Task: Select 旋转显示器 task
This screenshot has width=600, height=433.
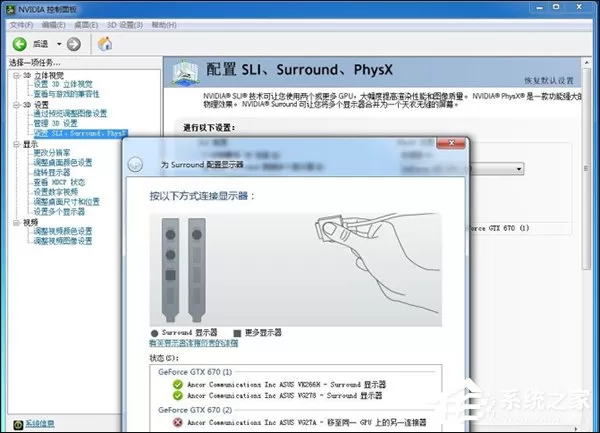Action: click(52, 172)
